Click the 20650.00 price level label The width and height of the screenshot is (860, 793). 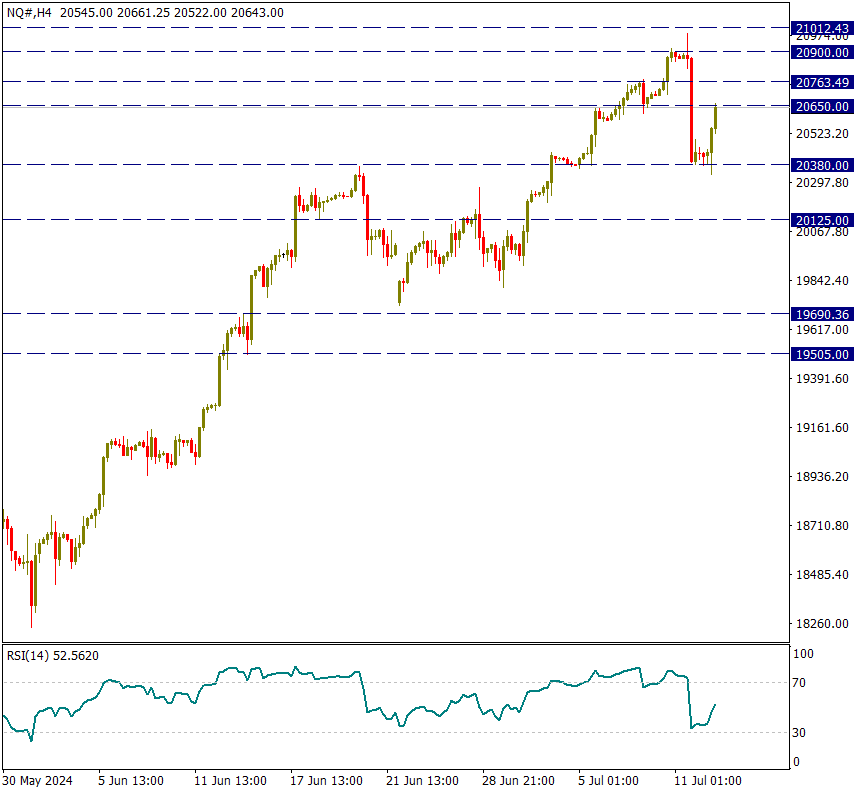[822, 106]
